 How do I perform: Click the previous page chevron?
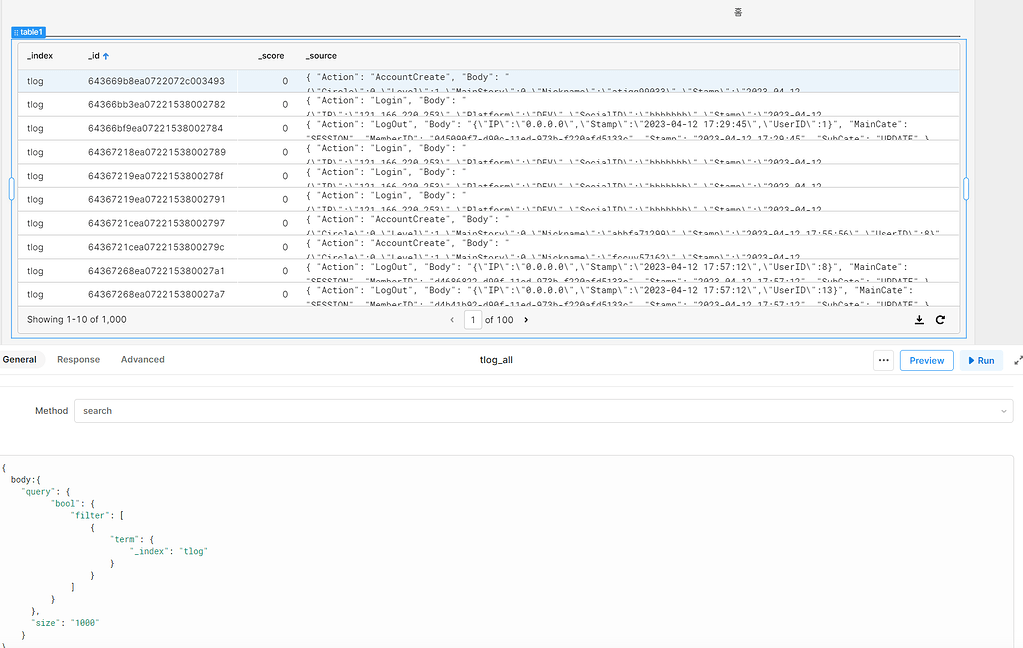(454, 319)
